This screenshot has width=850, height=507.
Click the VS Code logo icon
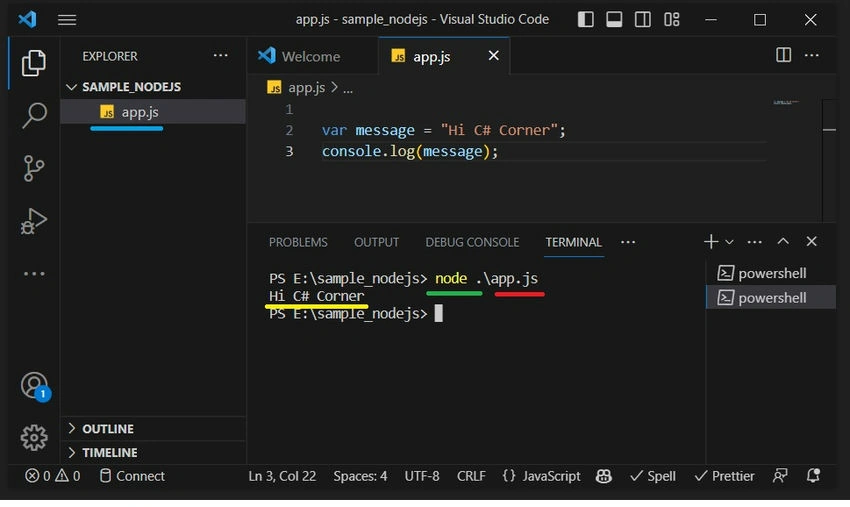(x=27, y=20)
